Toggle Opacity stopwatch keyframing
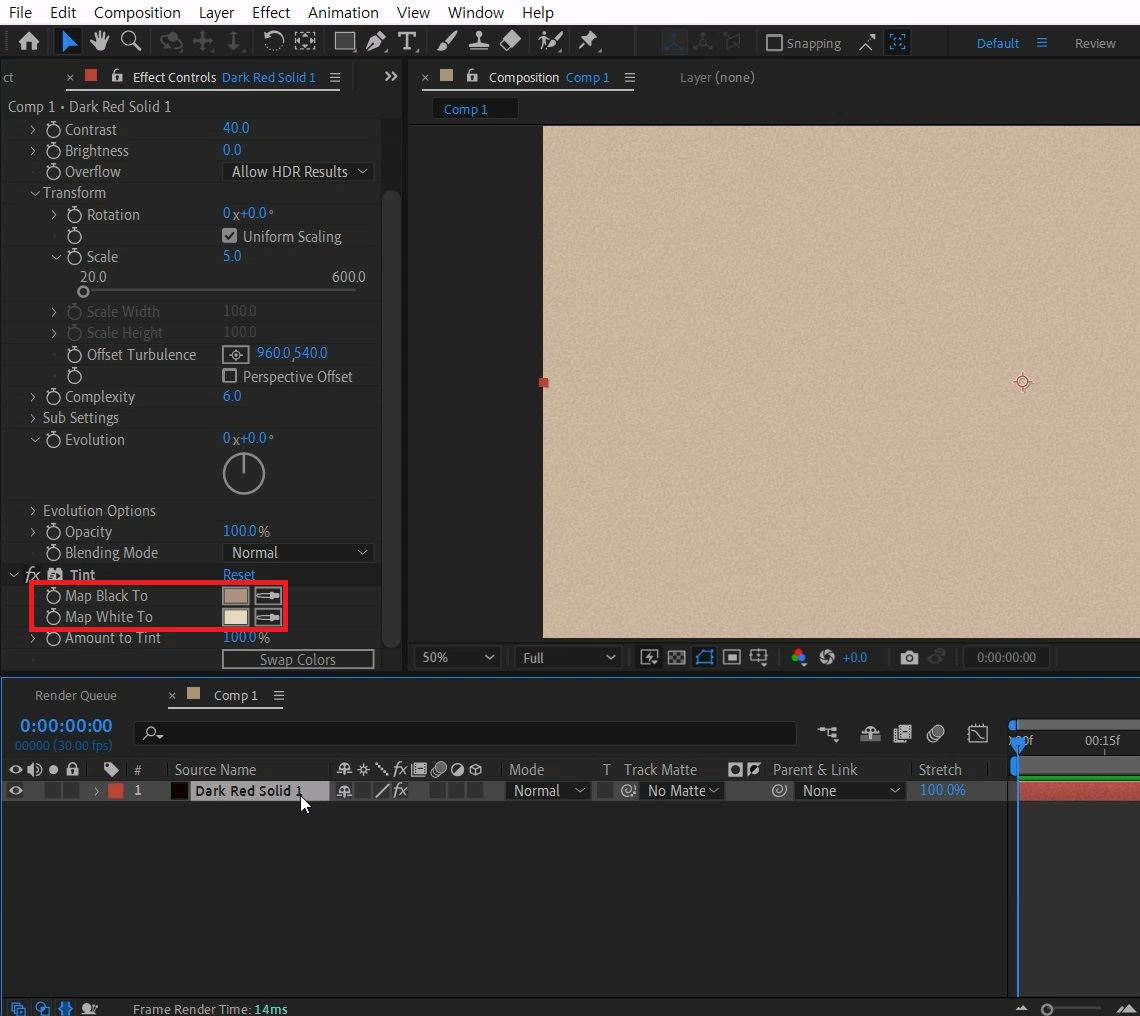The height and width of the screenshot is (1016, 1140). 53,532
